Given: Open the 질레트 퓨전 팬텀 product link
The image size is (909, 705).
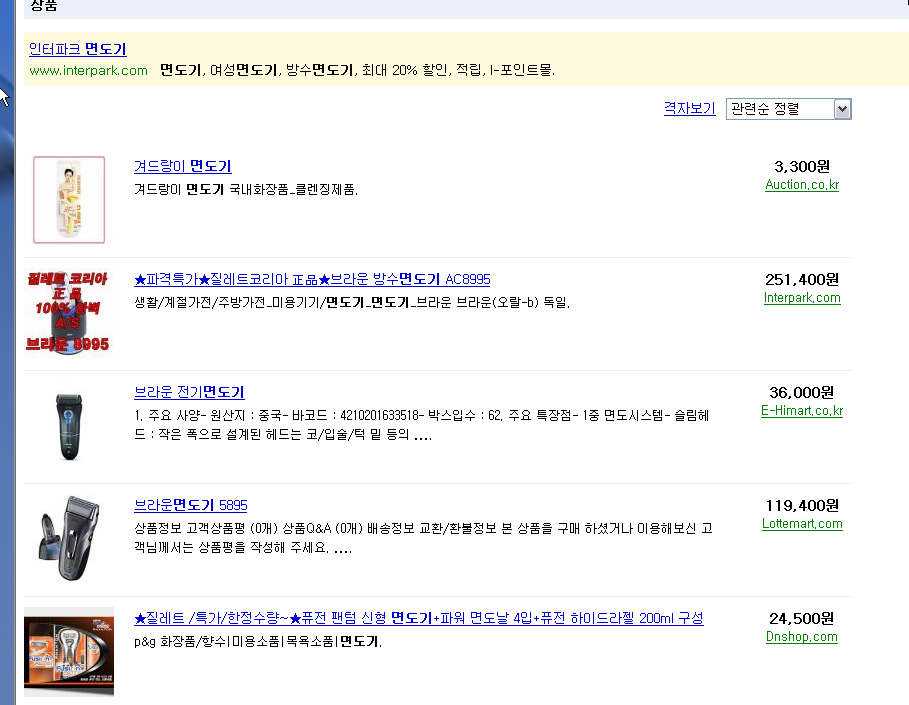Looking at the screenshot, I should 419,619.
